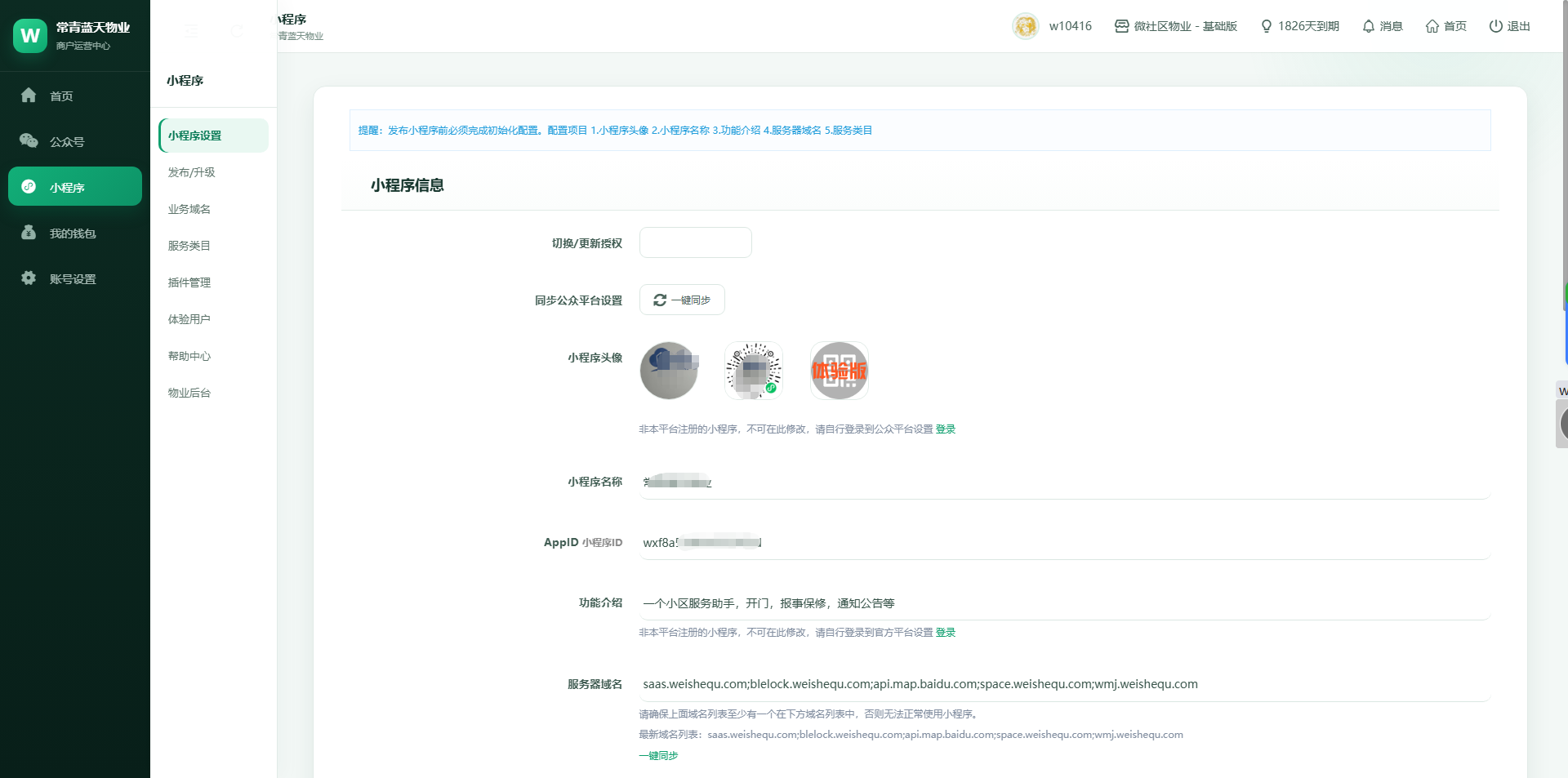This screenshot has width=1568, height=778.
Task: Open notifications via the bell icon
Action: click(x=1369, y=26)
